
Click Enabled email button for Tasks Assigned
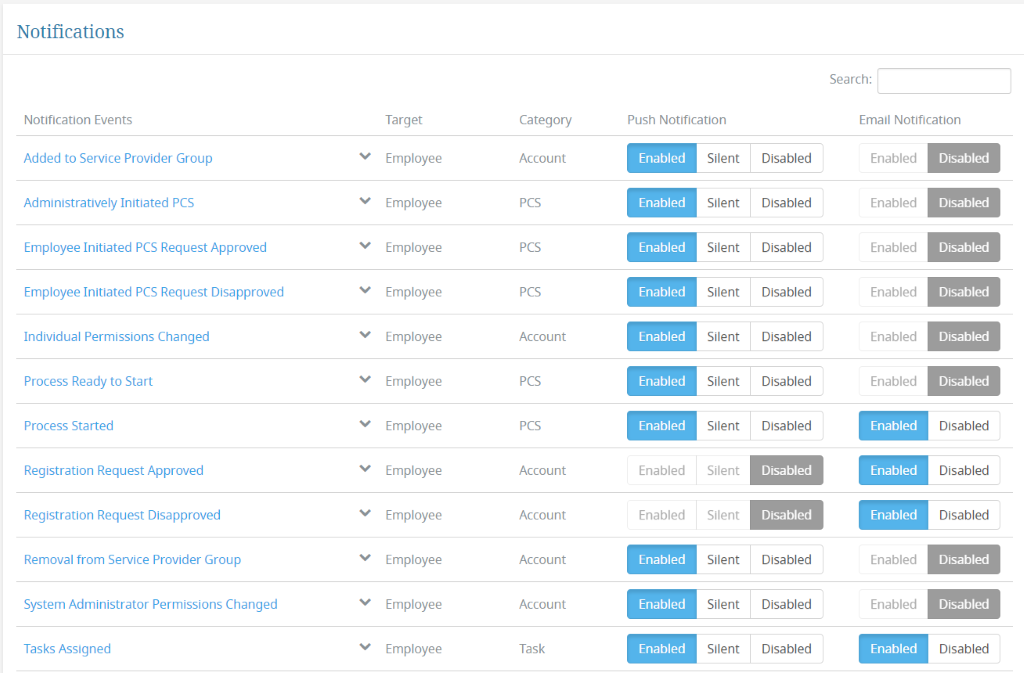click(x=893, y=649)
